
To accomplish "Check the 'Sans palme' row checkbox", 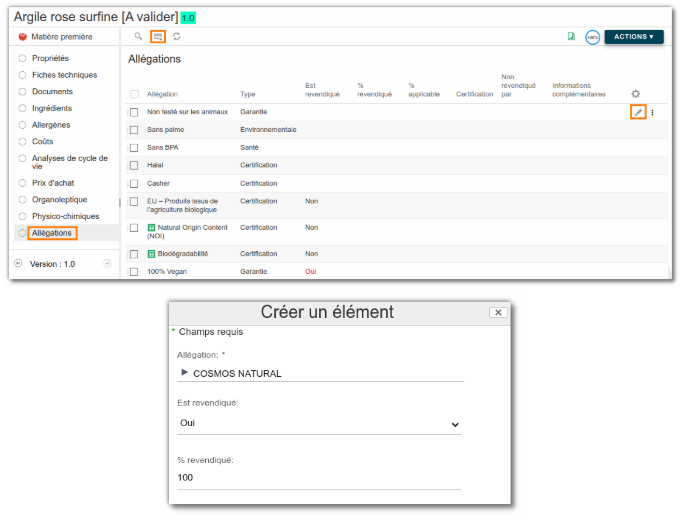I will coord(133,130).
